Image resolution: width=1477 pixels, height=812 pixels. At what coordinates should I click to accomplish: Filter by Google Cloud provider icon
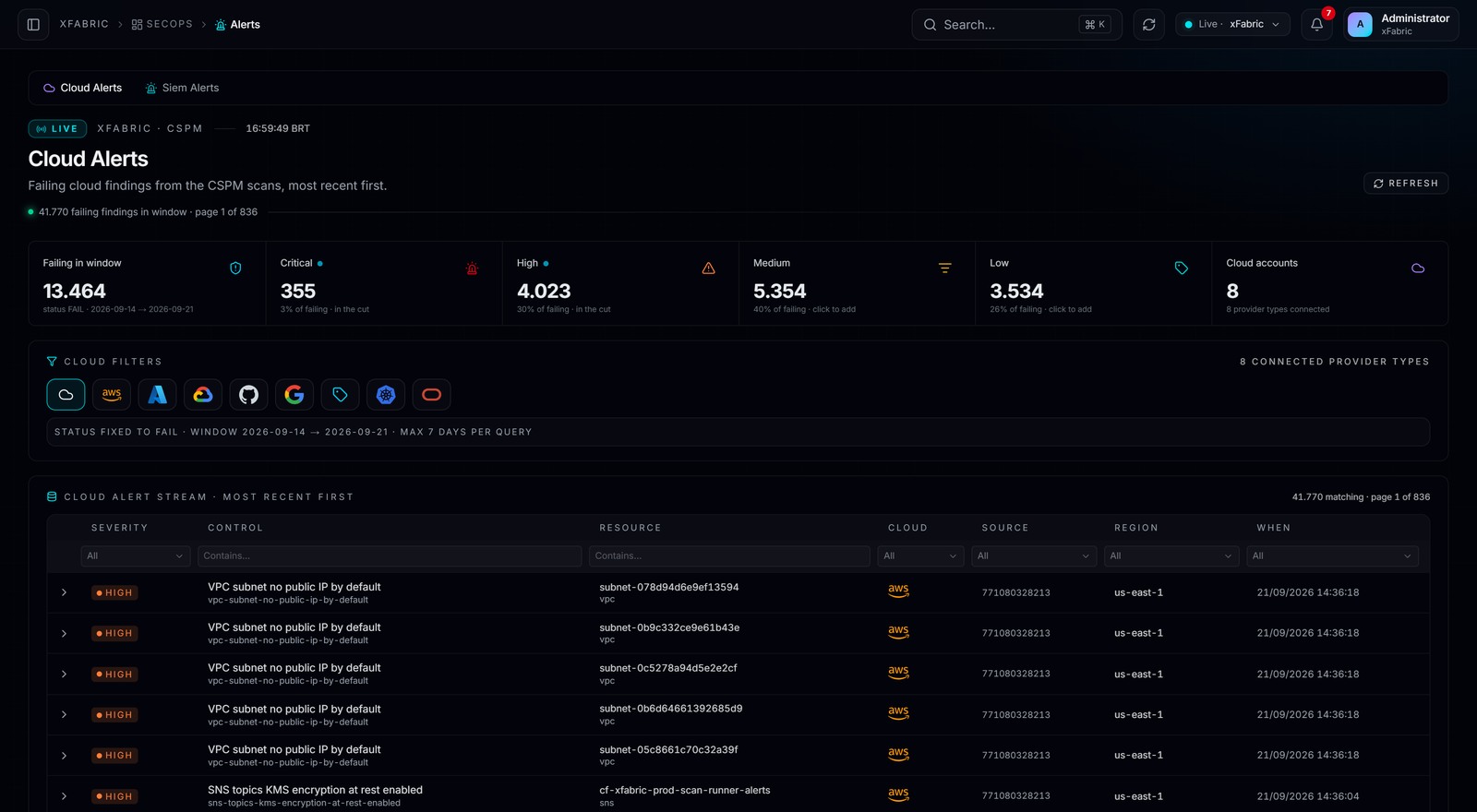[203, 395]
